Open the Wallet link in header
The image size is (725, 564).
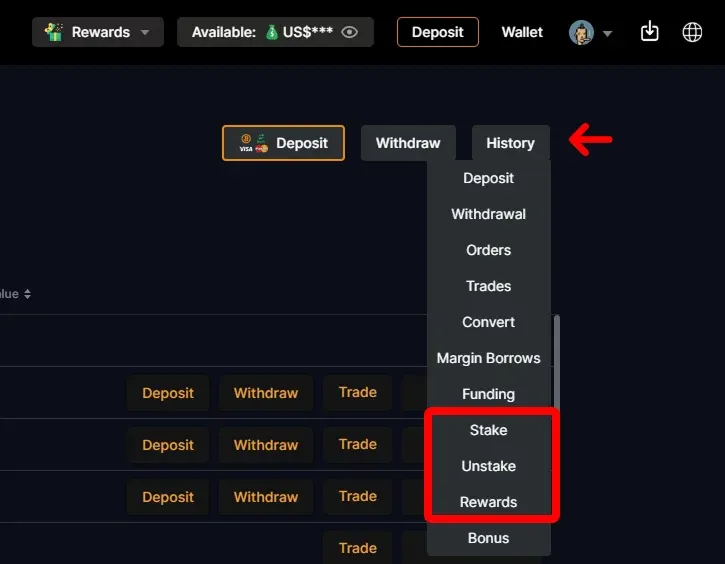pyautogui.click(x=522, y=32)
